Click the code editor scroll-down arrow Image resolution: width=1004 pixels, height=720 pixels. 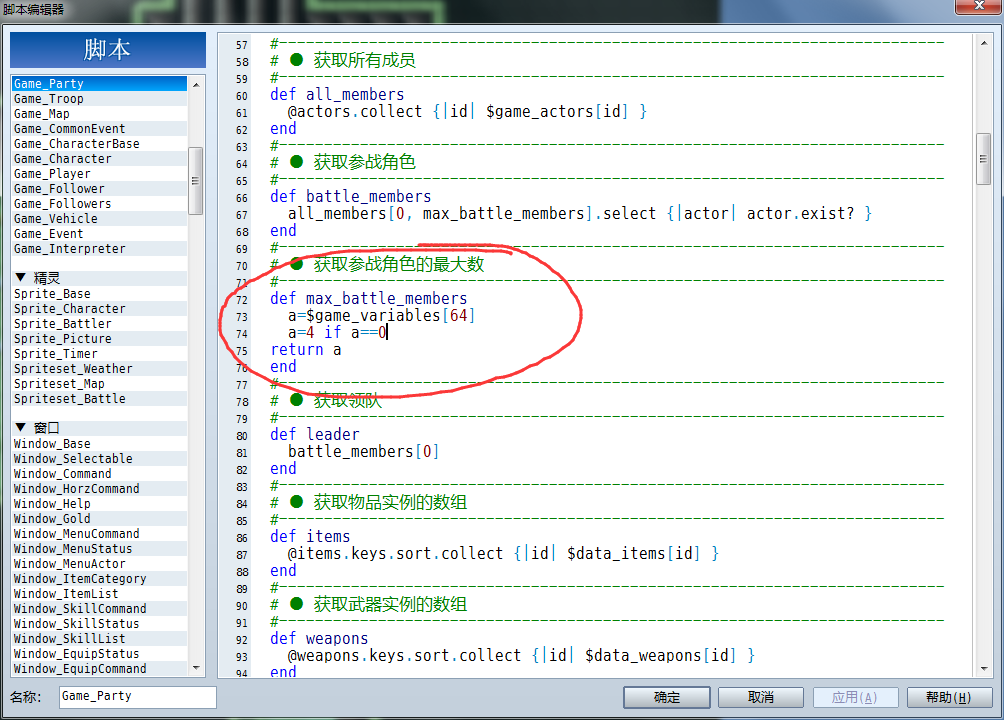[x=984, y=669]
